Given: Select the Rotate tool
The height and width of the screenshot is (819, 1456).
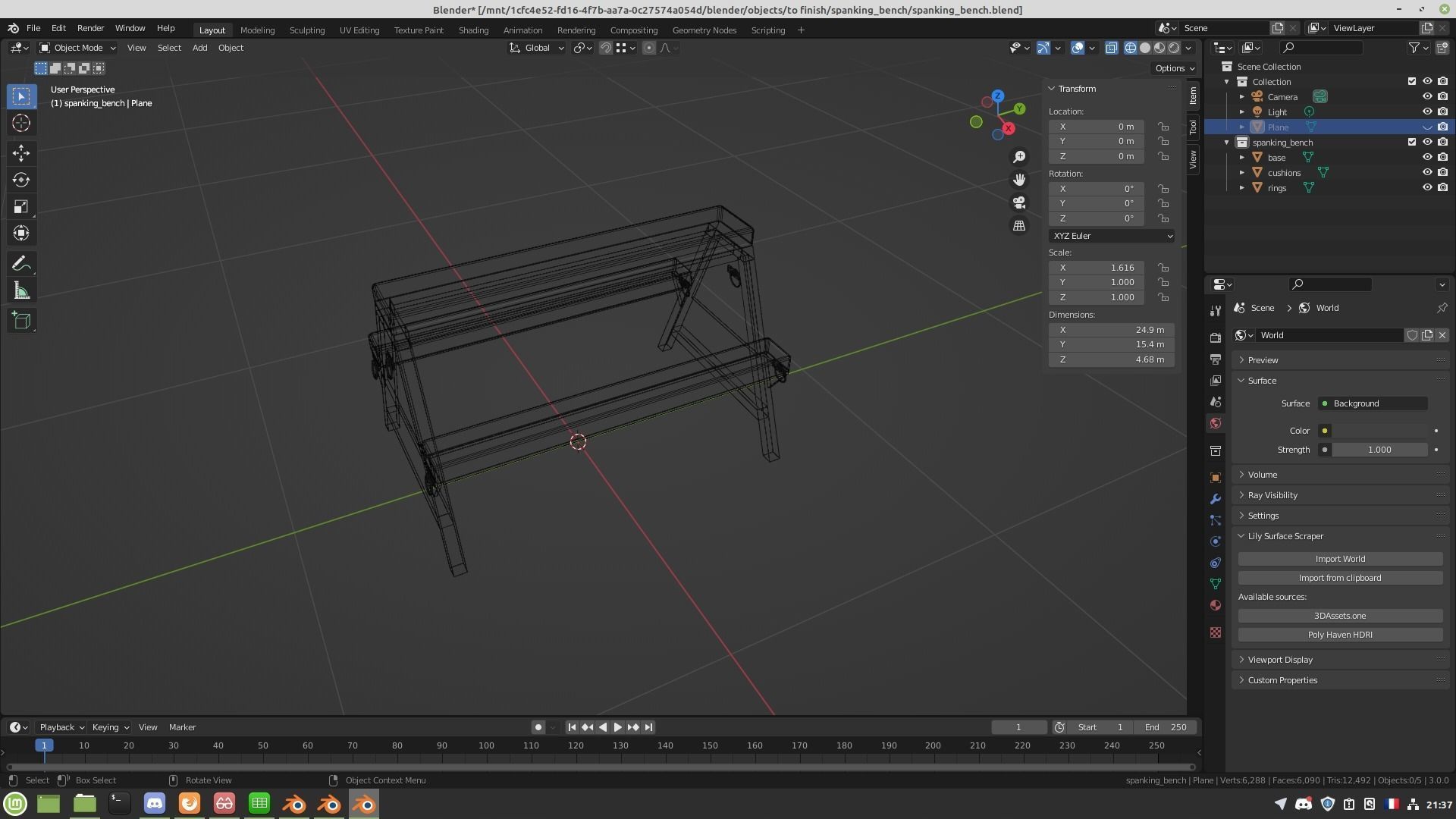Looking at the screenshot, I should point(21,180).
